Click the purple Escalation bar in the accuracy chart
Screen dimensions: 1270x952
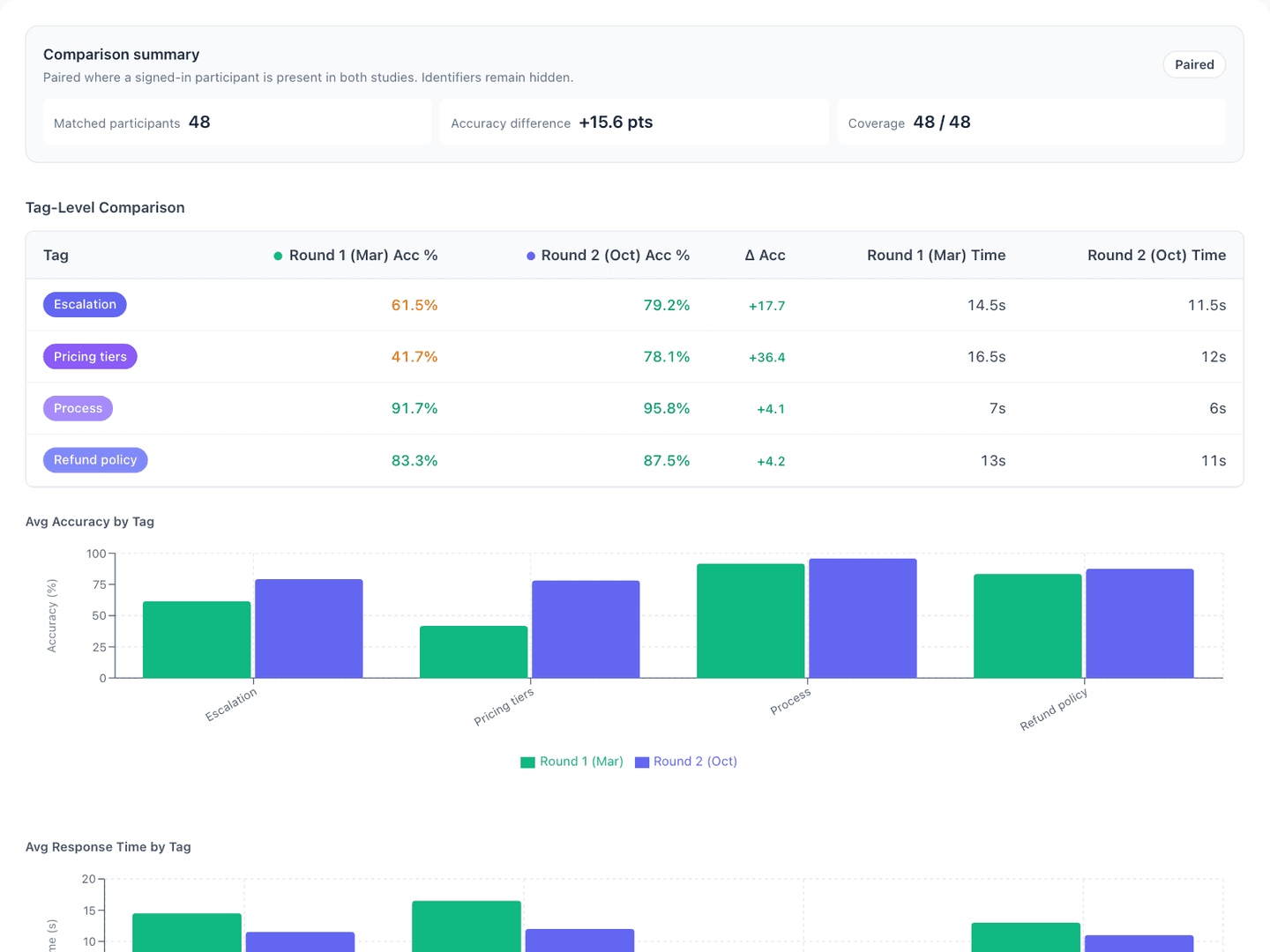[309, 628]
